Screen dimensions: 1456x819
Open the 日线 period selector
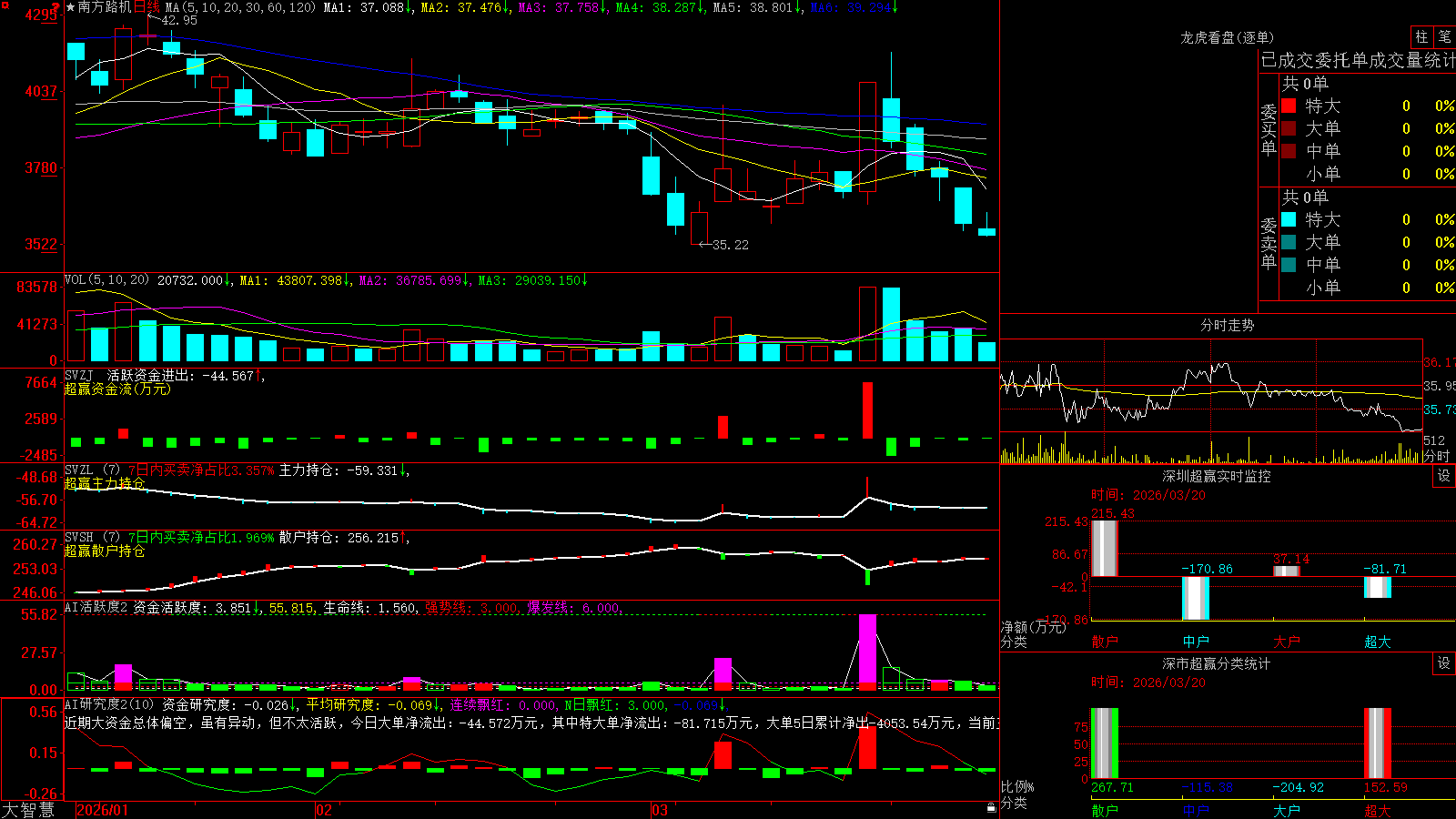point(147,7)
